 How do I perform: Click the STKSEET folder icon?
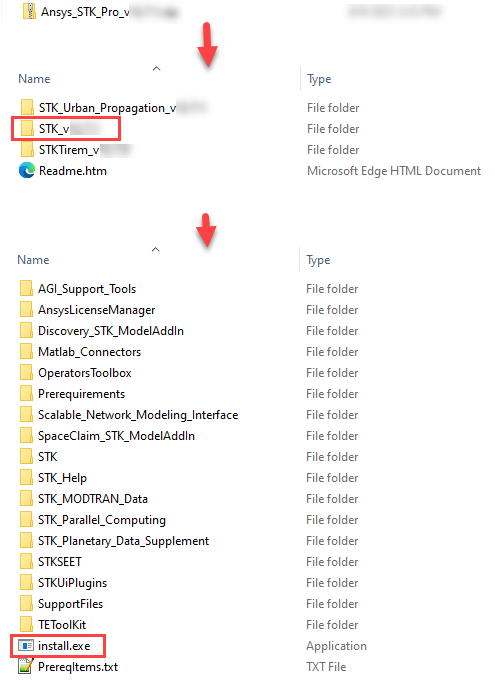(x=26, y=562)
